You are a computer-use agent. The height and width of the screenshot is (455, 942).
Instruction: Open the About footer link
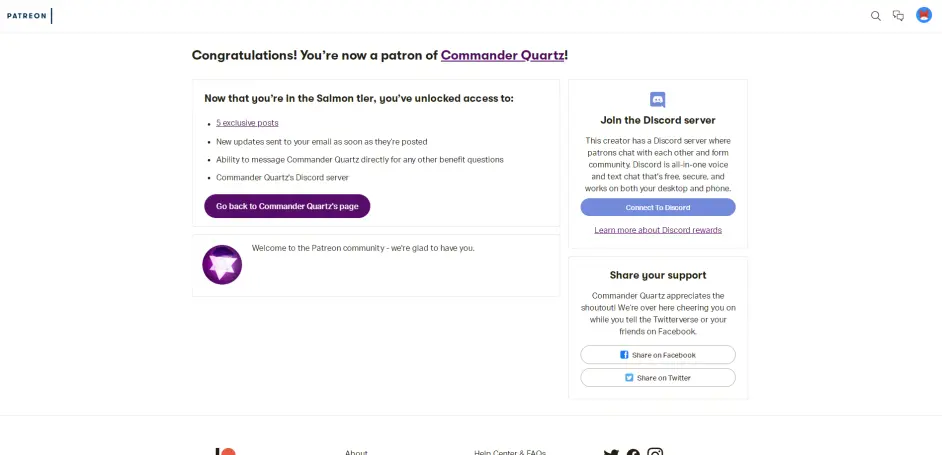[356, 452]
